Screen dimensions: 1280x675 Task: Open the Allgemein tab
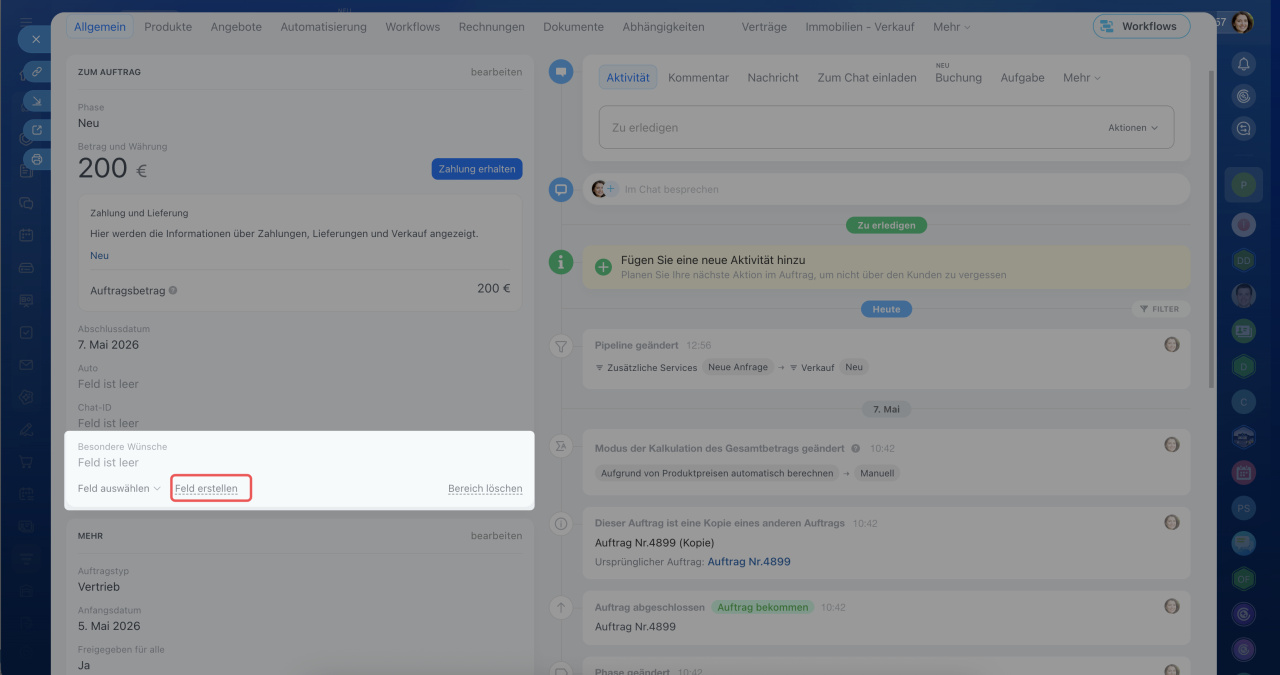100,27
